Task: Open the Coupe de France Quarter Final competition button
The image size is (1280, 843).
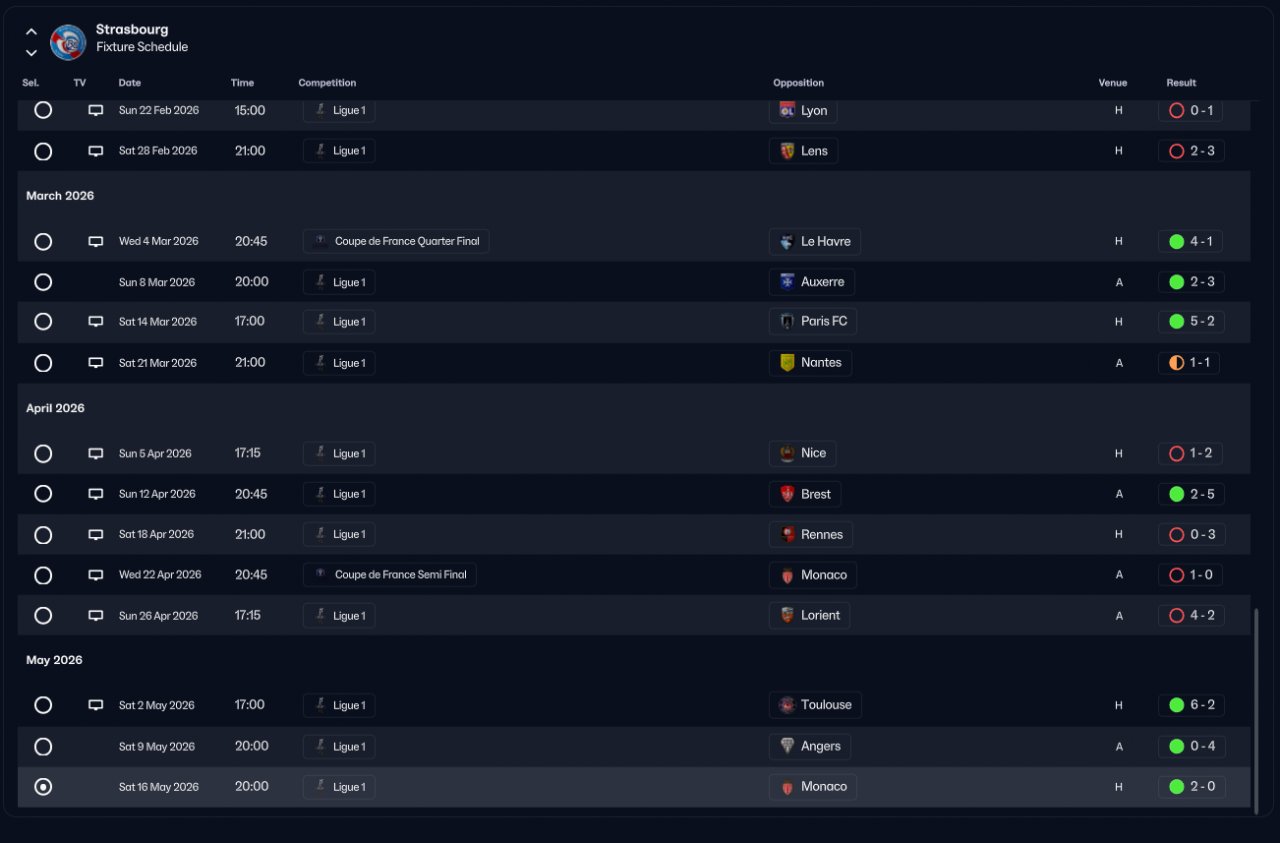Action: coord(396,241)
